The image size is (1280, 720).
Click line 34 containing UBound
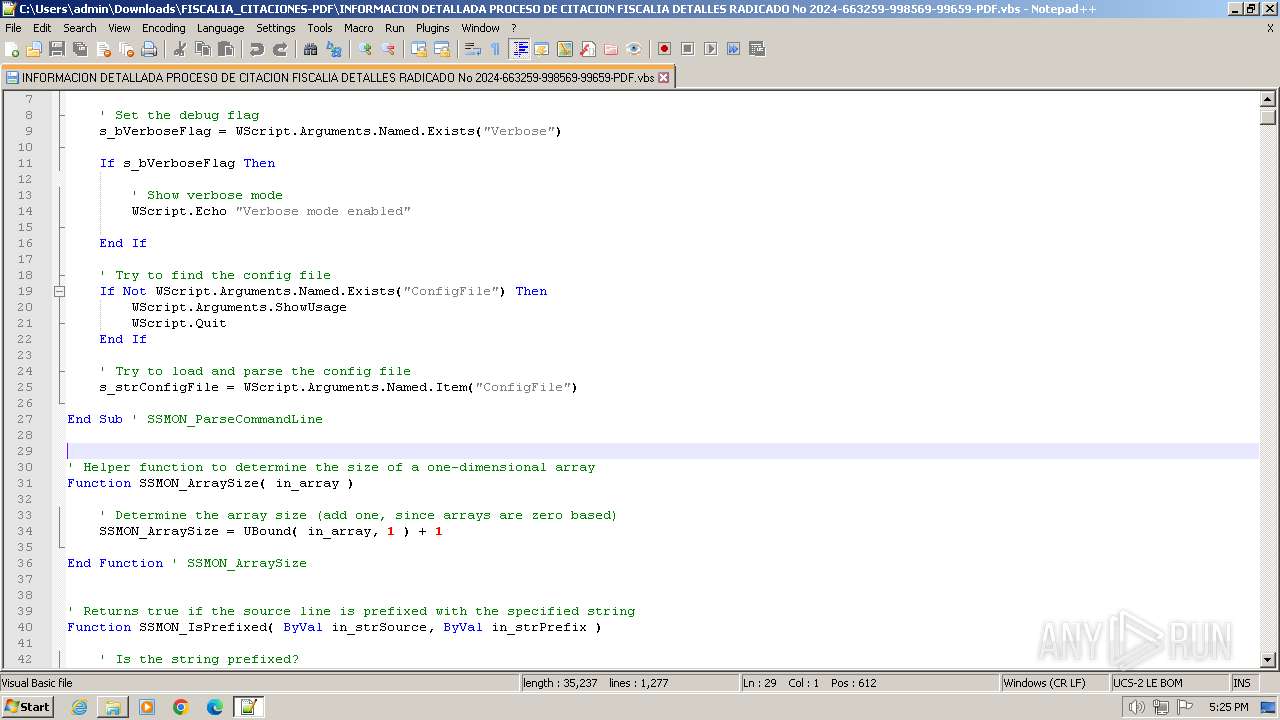click(x=271, y=531)
